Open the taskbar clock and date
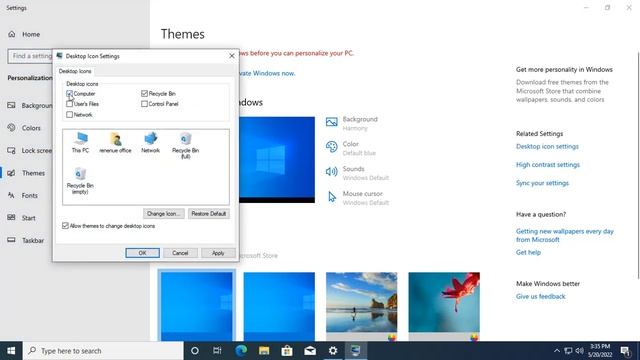640x360 pixels. click(x=601, y=351)
